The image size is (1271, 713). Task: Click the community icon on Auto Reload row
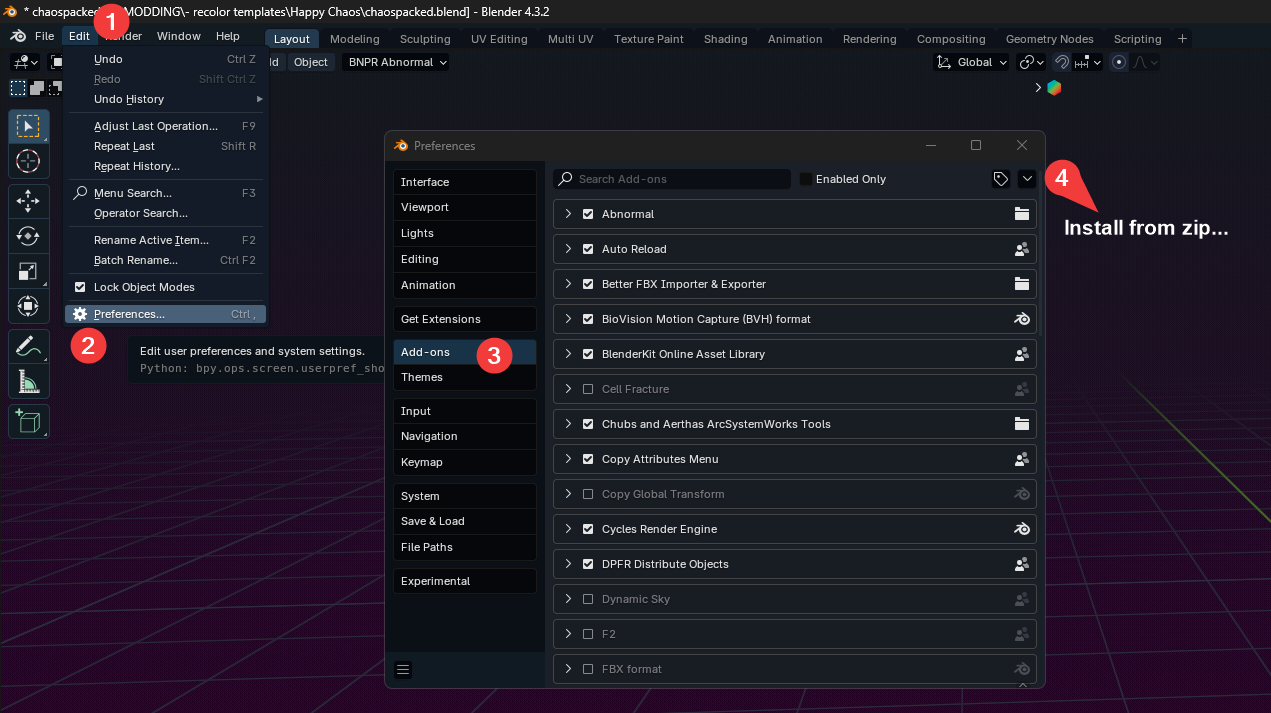point(1022,249)
